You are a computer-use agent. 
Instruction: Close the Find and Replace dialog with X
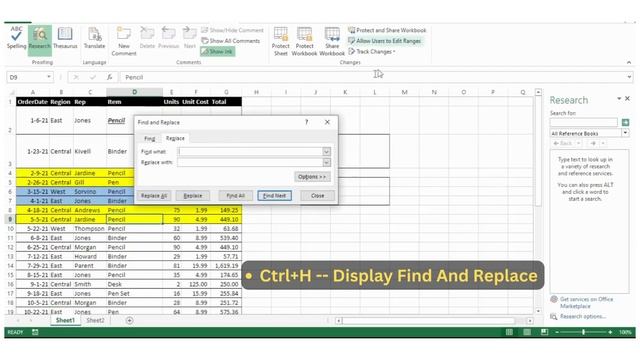pyautogui.click(x=327, y=122)
